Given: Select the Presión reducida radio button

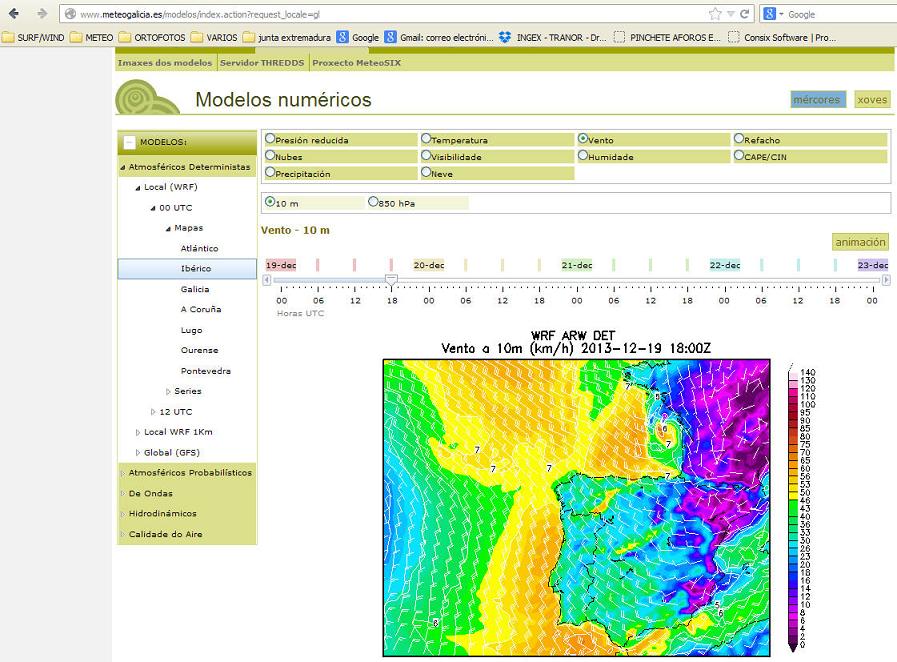Looking at the screenshot, I should point(270,138).
